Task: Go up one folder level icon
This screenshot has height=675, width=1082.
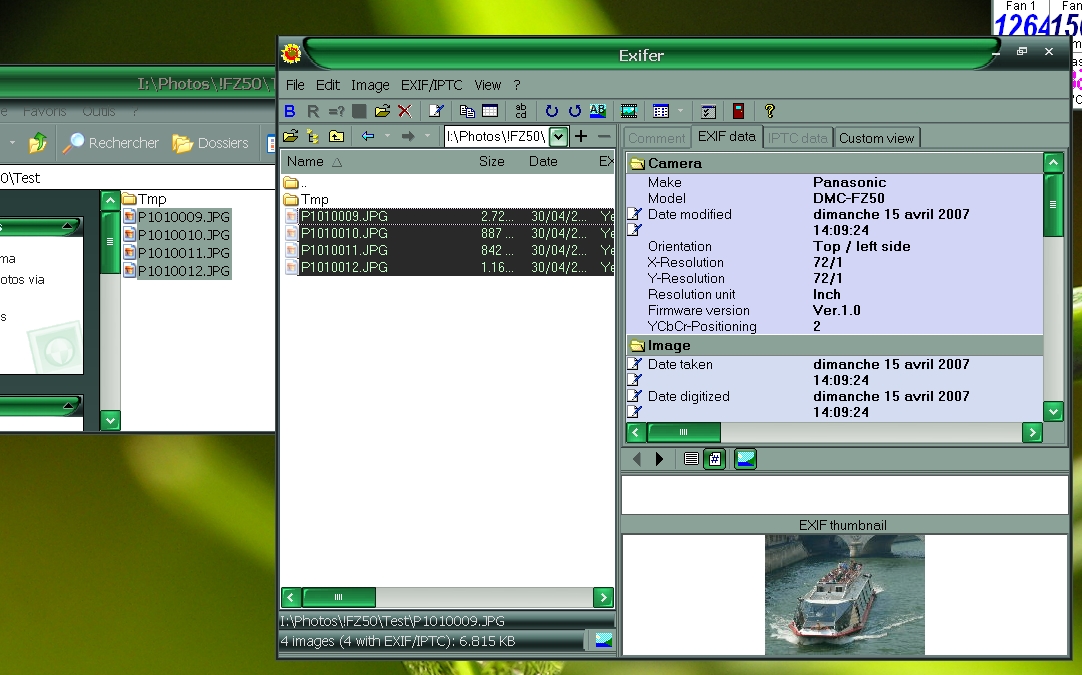Action: click(336, 136)
